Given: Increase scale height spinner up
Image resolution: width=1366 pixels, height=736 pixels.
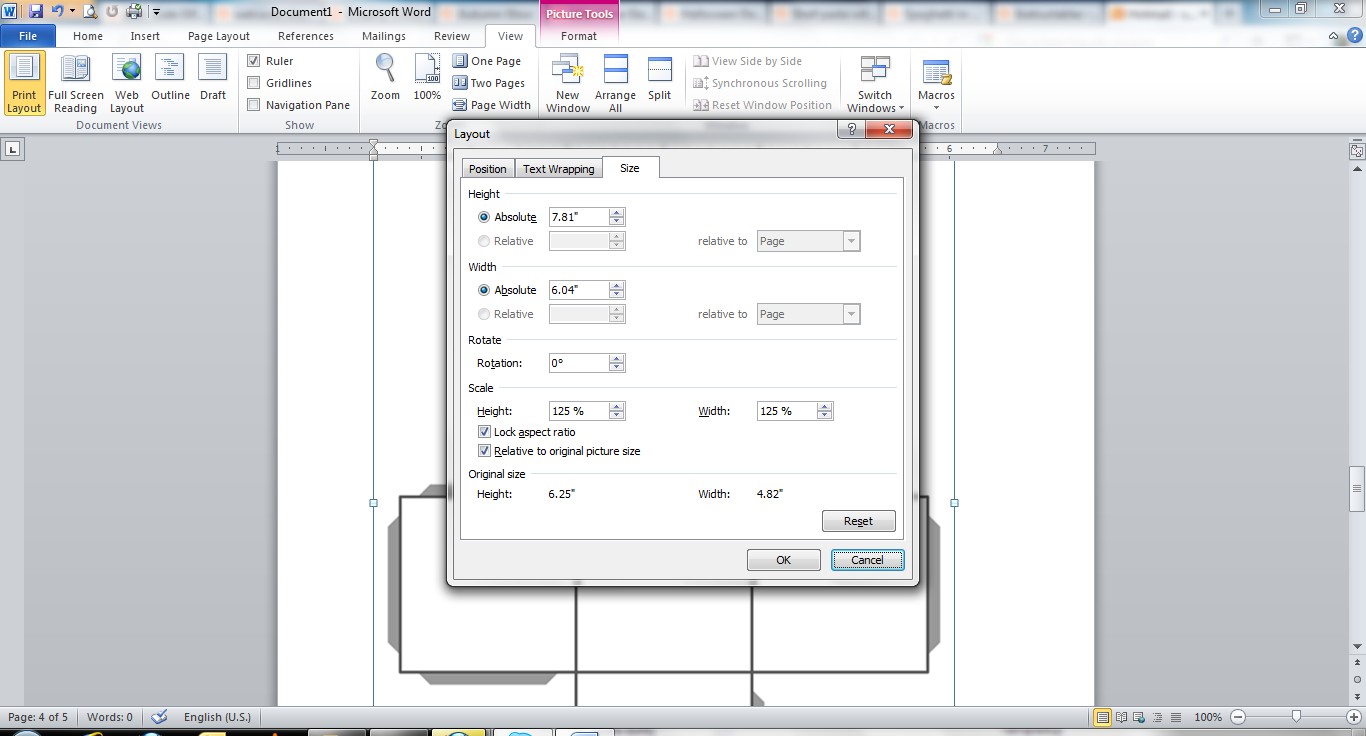Looking at the screenshot, I should (x=617, y=407).
